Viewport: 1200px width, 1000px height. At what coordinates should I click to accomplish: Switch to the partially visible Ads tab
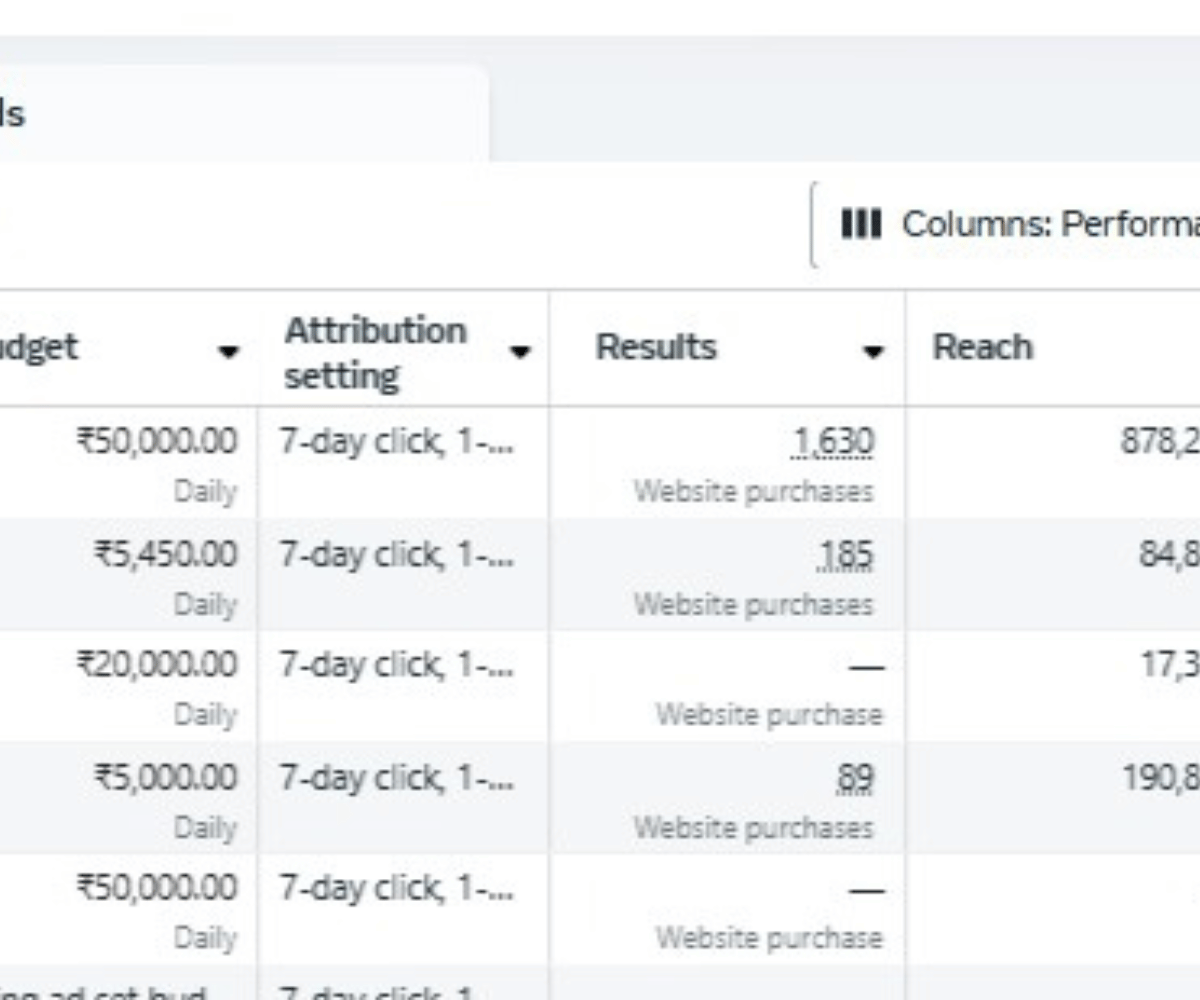coord(12,114)
